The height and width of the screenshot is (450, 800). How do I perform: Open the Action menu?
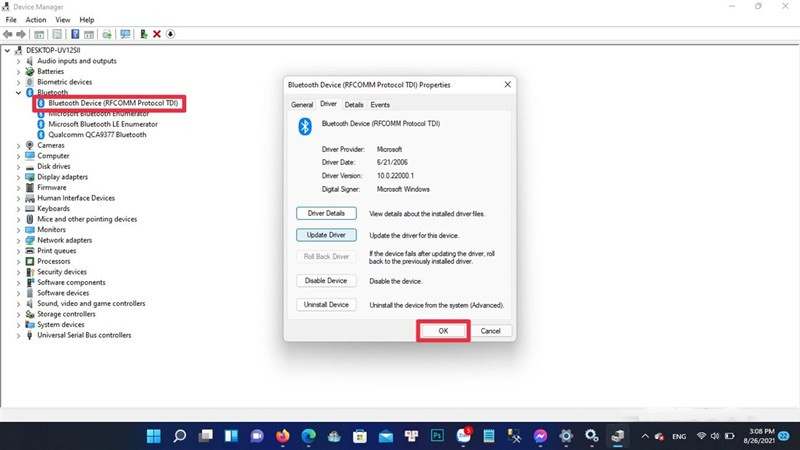point(35,19)
